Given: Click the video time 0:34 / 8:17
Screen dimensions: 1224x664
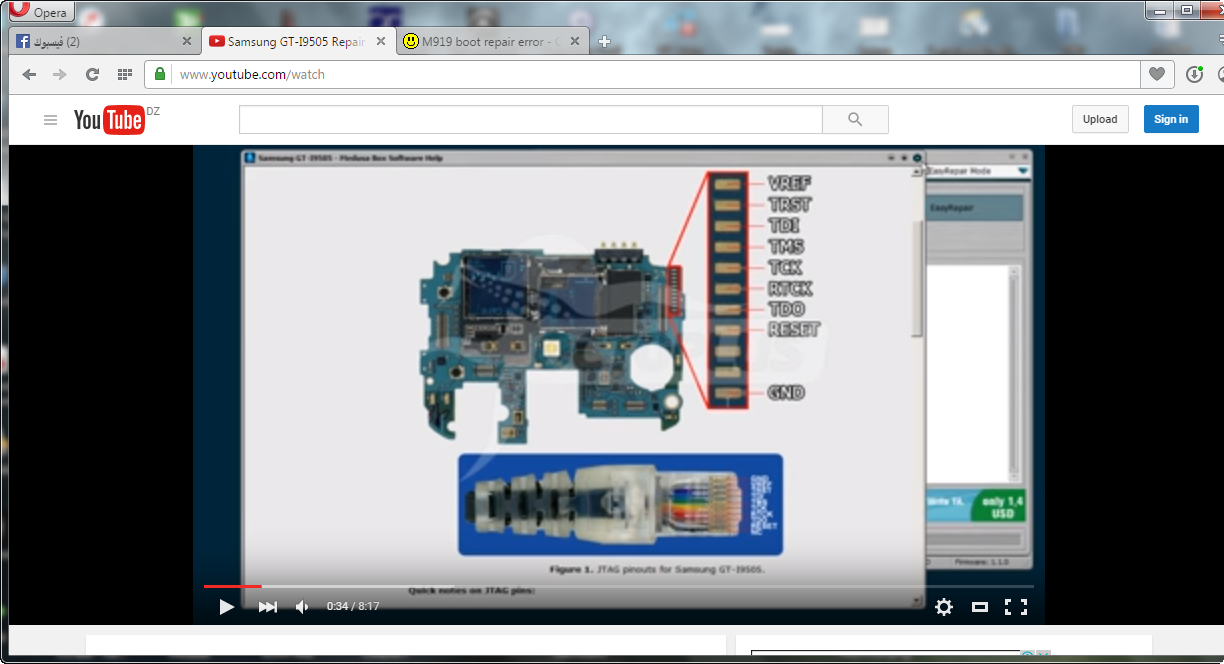Looking at the screenshot, I should (353, 606).
